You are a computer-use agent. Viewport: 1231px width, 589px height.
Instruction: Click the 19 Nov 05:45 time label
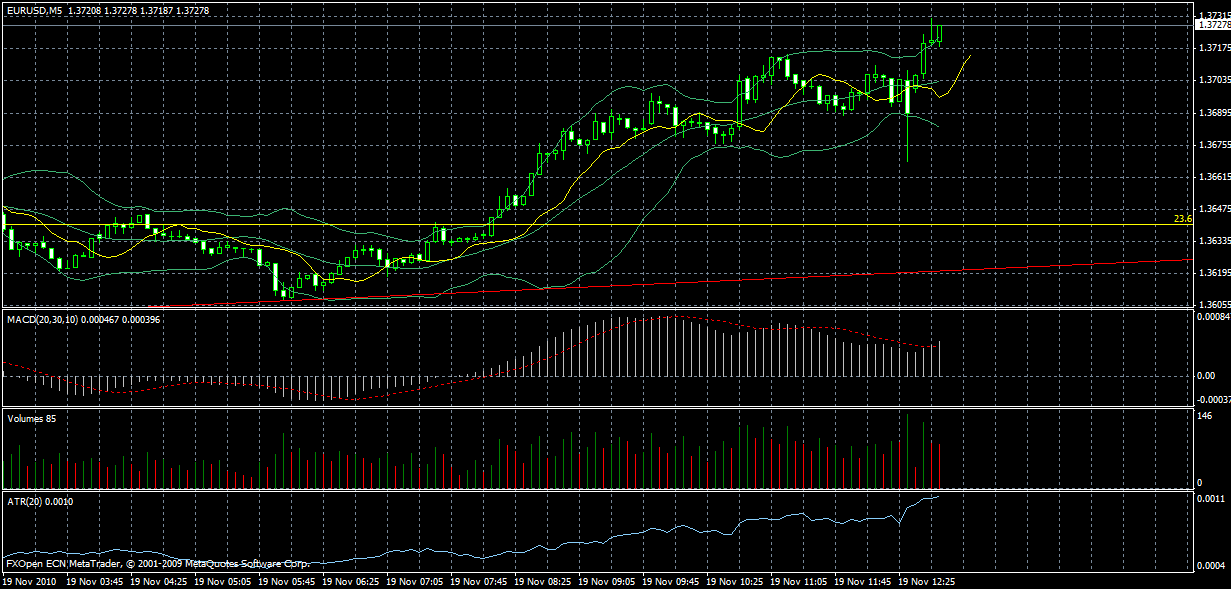point(285,580)
